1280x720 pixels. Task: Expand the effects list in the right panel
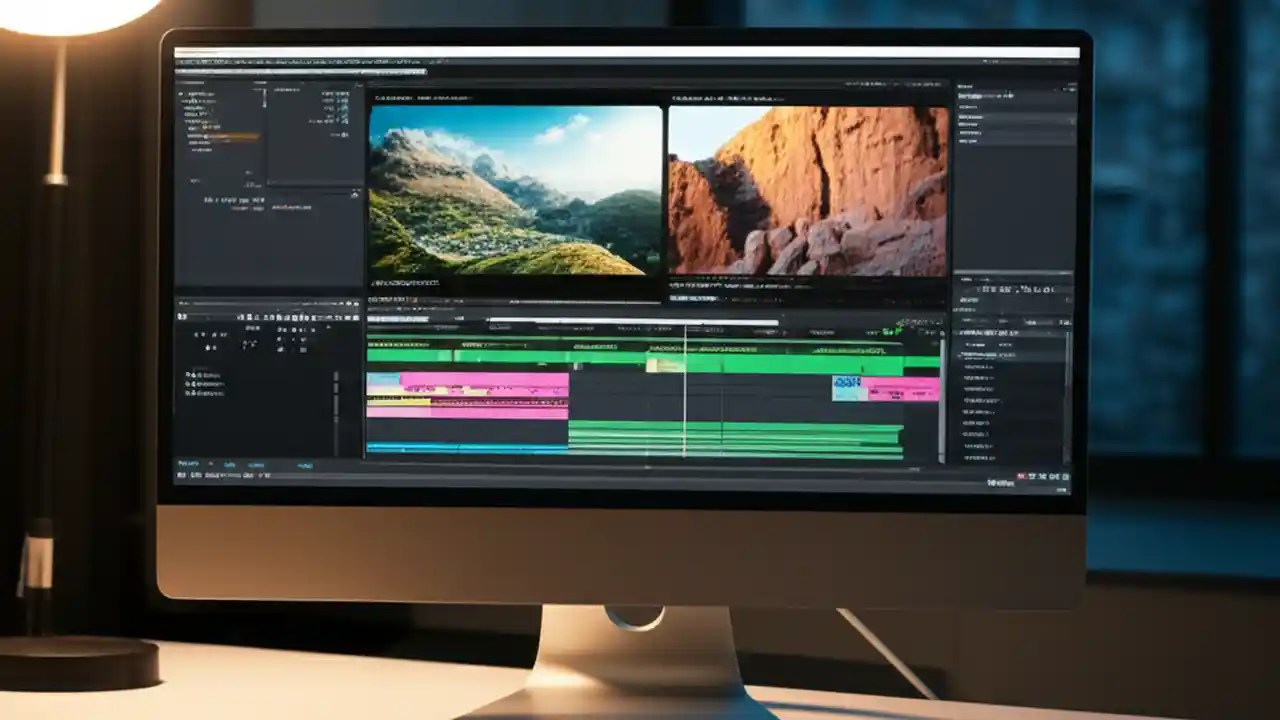[x=958, y=335]
